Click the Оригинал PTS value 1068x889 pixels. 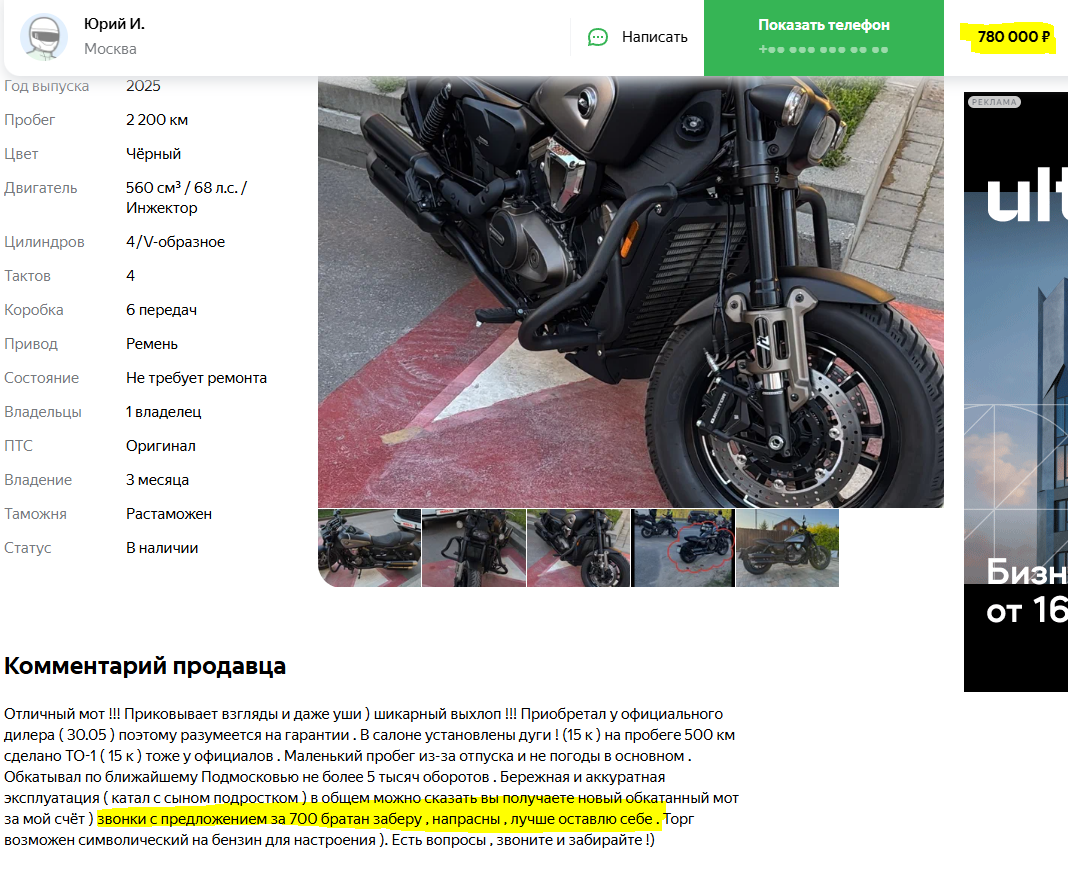(x=161, y=446)
